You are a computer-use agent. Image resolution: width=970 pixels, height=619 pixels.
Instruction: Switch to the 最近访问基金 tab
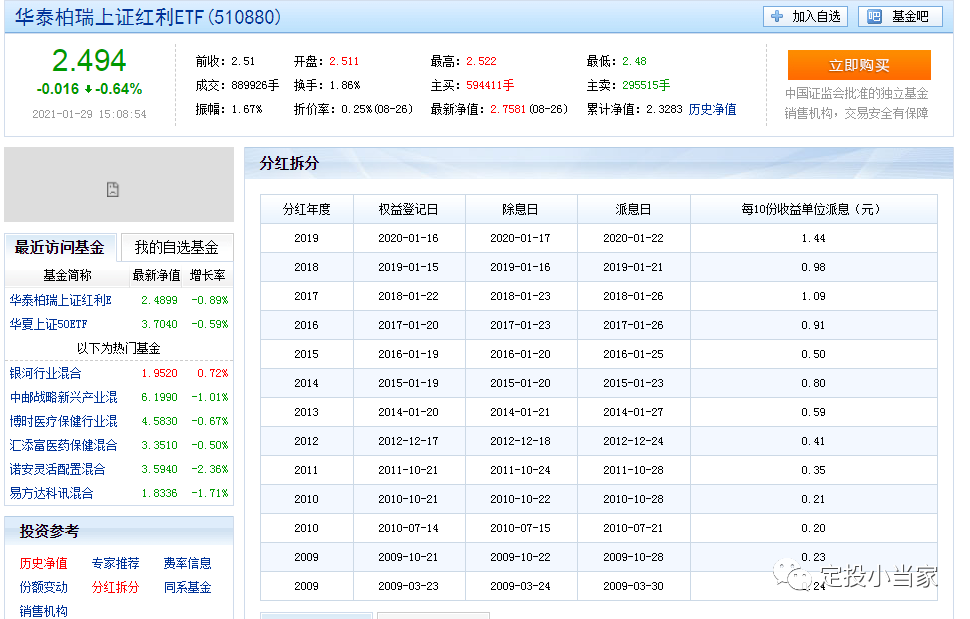[59, 248]
